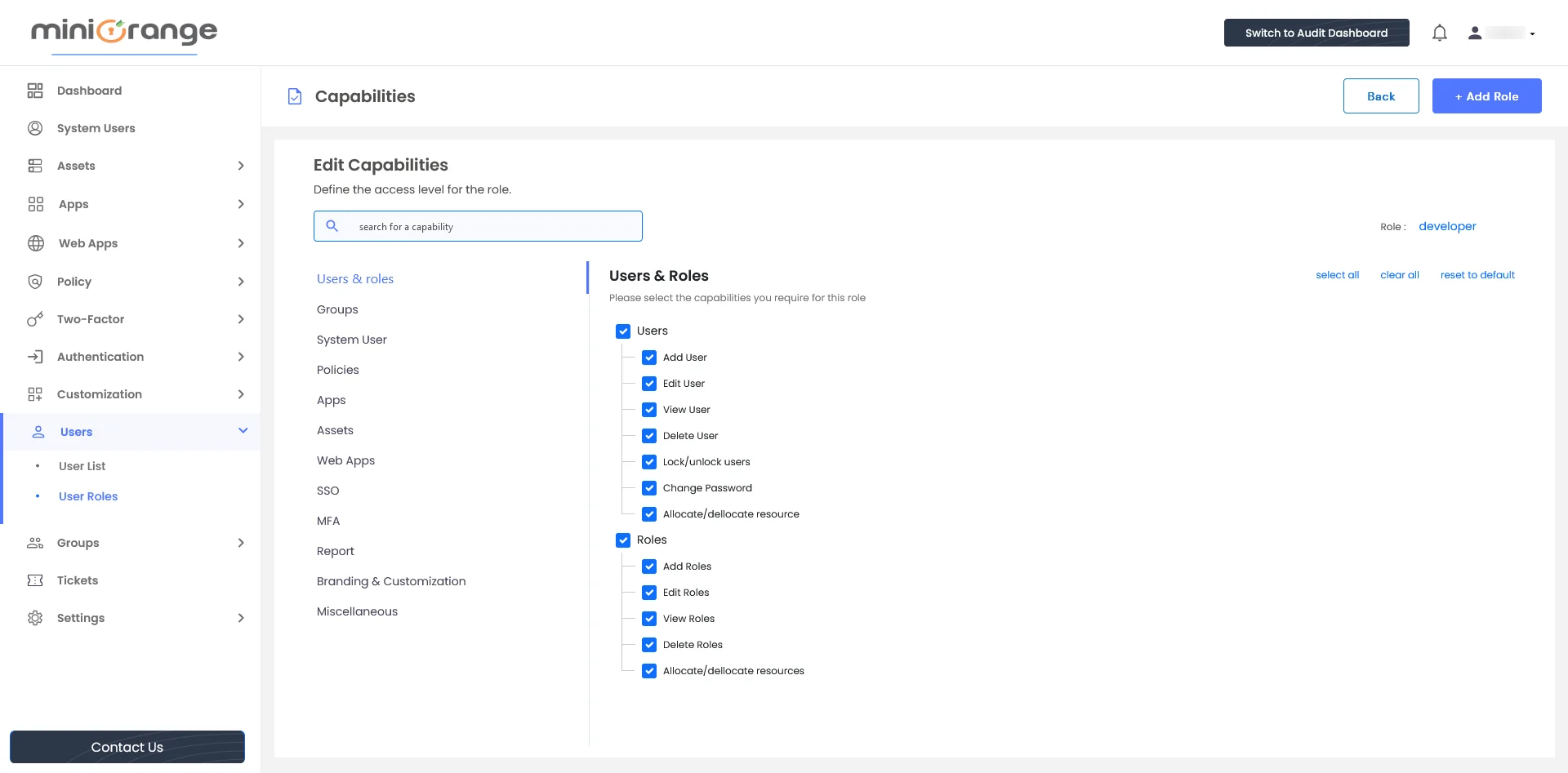Disable the Change Password capability
Image resolution: width=1568 pixels, height=773 pixels.
click(649, 488)
